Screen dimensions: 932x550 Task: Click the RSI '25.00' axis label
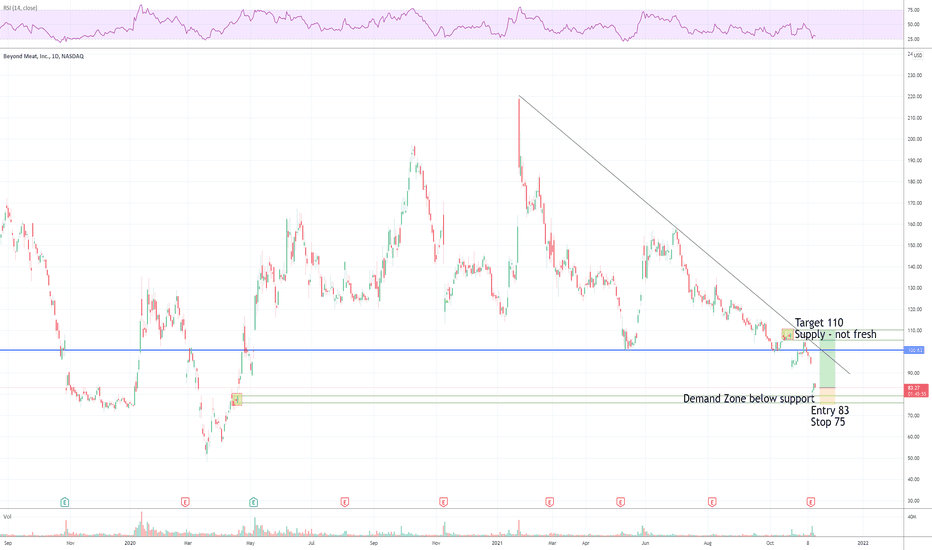914,39
